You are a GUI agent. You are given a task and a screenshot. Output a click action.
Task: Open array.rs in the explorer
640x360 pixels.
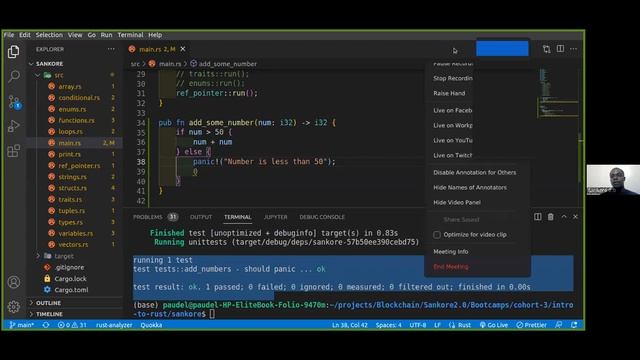70,87
